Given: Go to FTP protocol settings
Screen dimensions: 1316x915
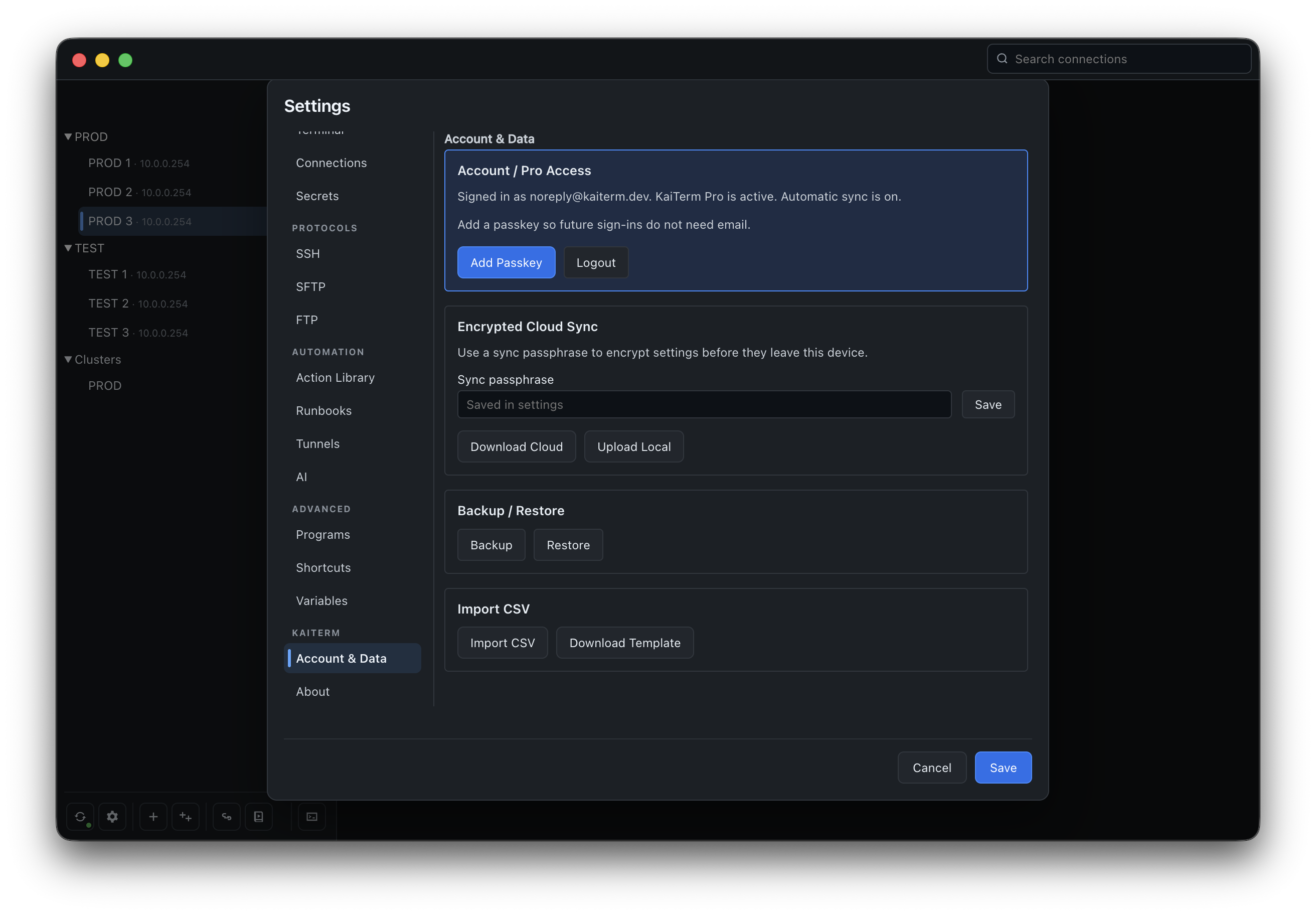Looking at the screenshot, I should pyautogui.click(x=353, y=320).
